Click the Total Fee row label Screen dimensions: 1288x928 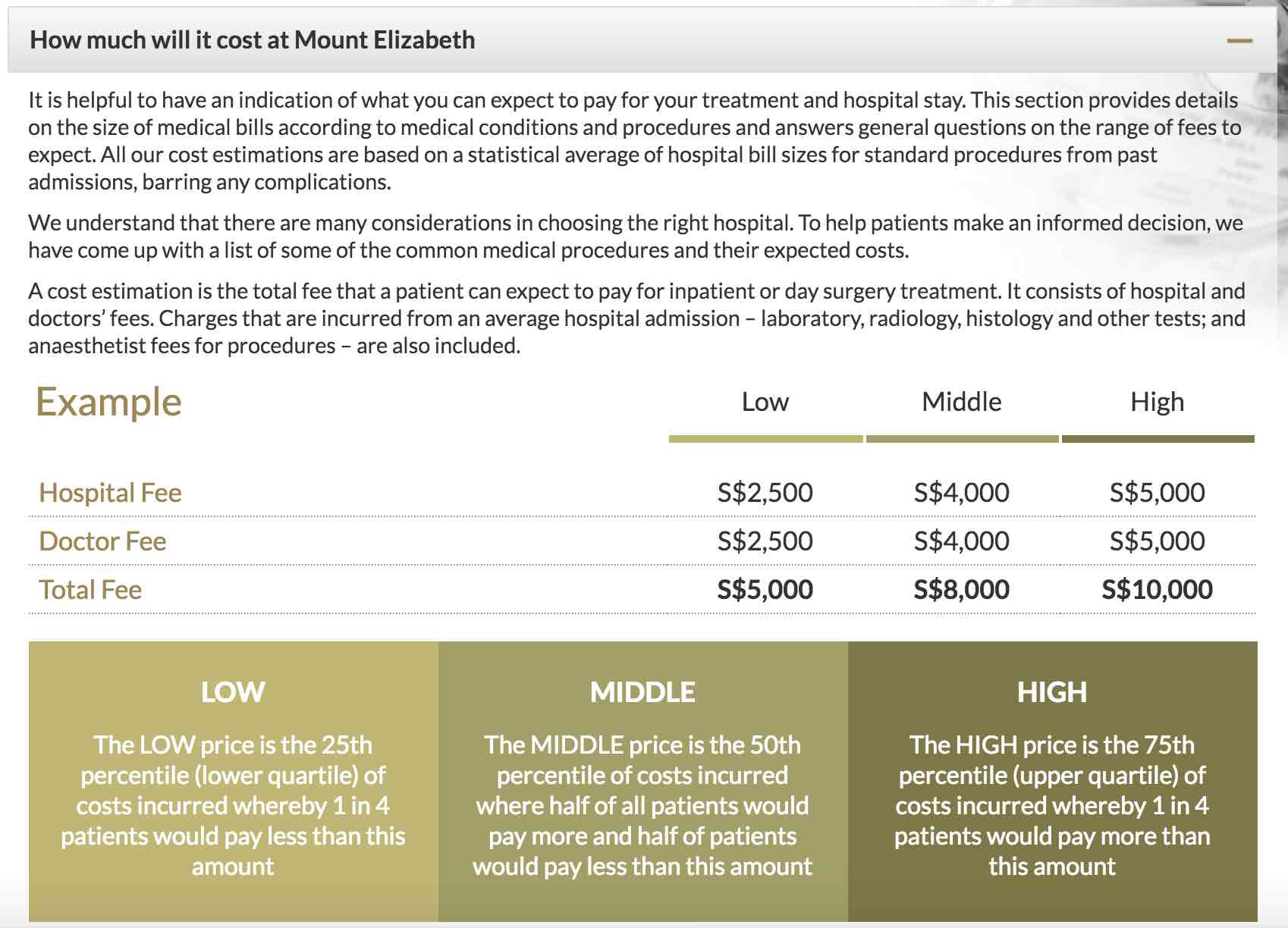tap(90, 590)
